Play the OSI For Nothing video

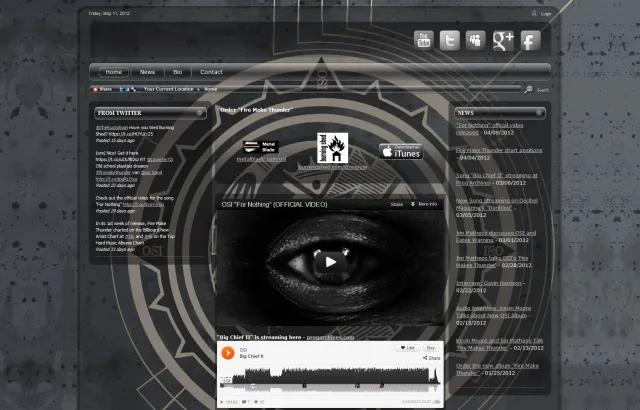tap(331, 262)
